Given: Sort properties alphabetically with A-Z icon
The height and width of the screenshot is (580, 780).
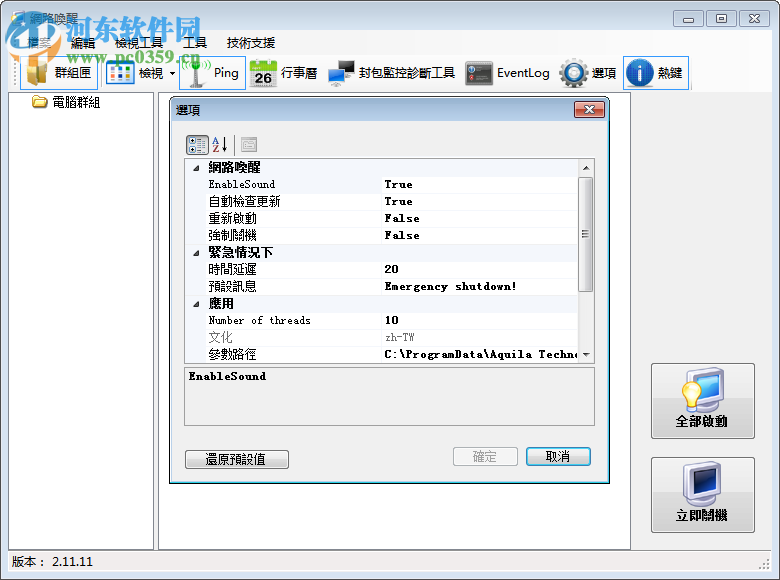Looking at the screenshot, I should (x=220, y=145).
